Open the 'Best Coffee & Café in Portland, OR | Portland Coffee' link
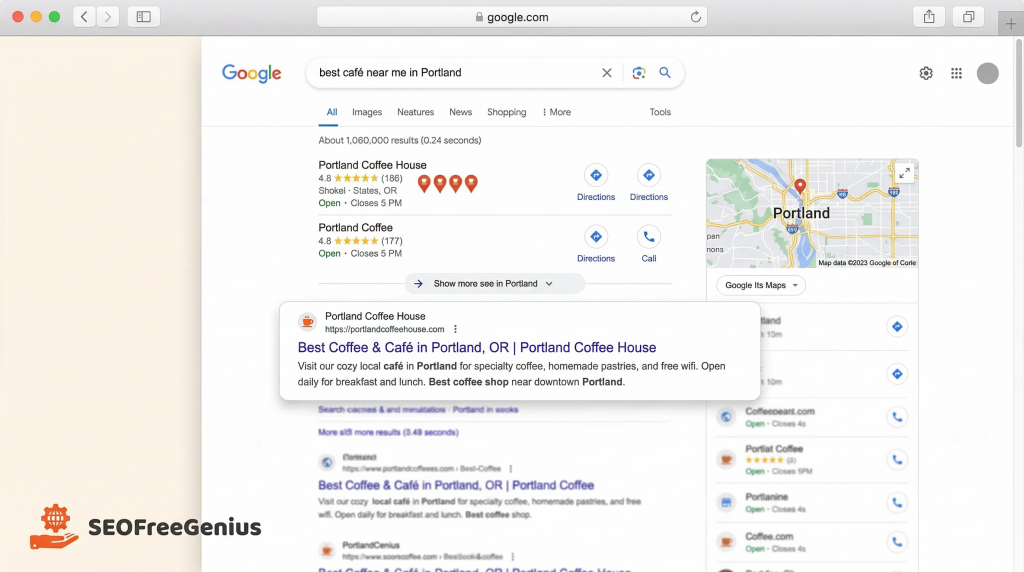Screen dimensions: 1024x572 456,485
